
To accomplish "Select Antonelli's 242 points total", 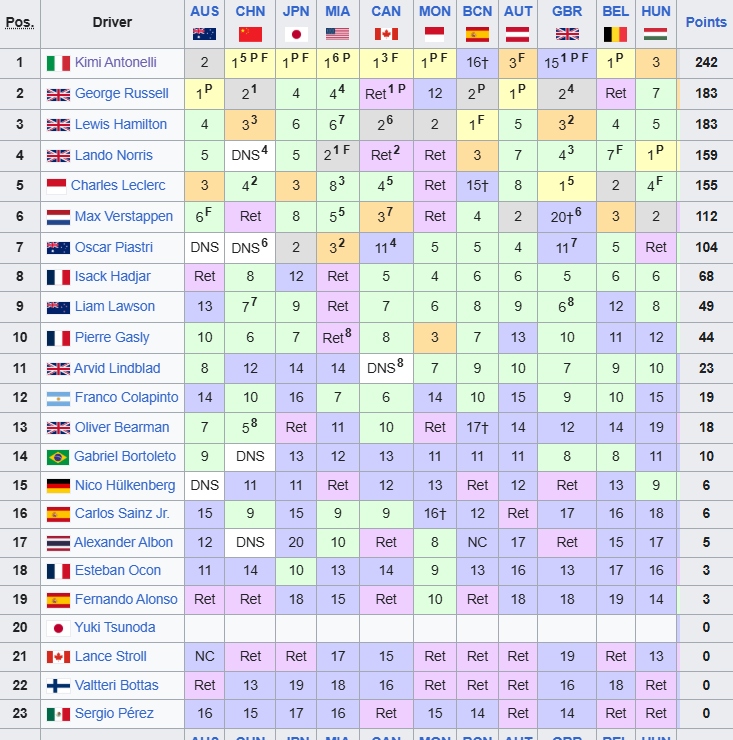I will click(x=706, y=62).
